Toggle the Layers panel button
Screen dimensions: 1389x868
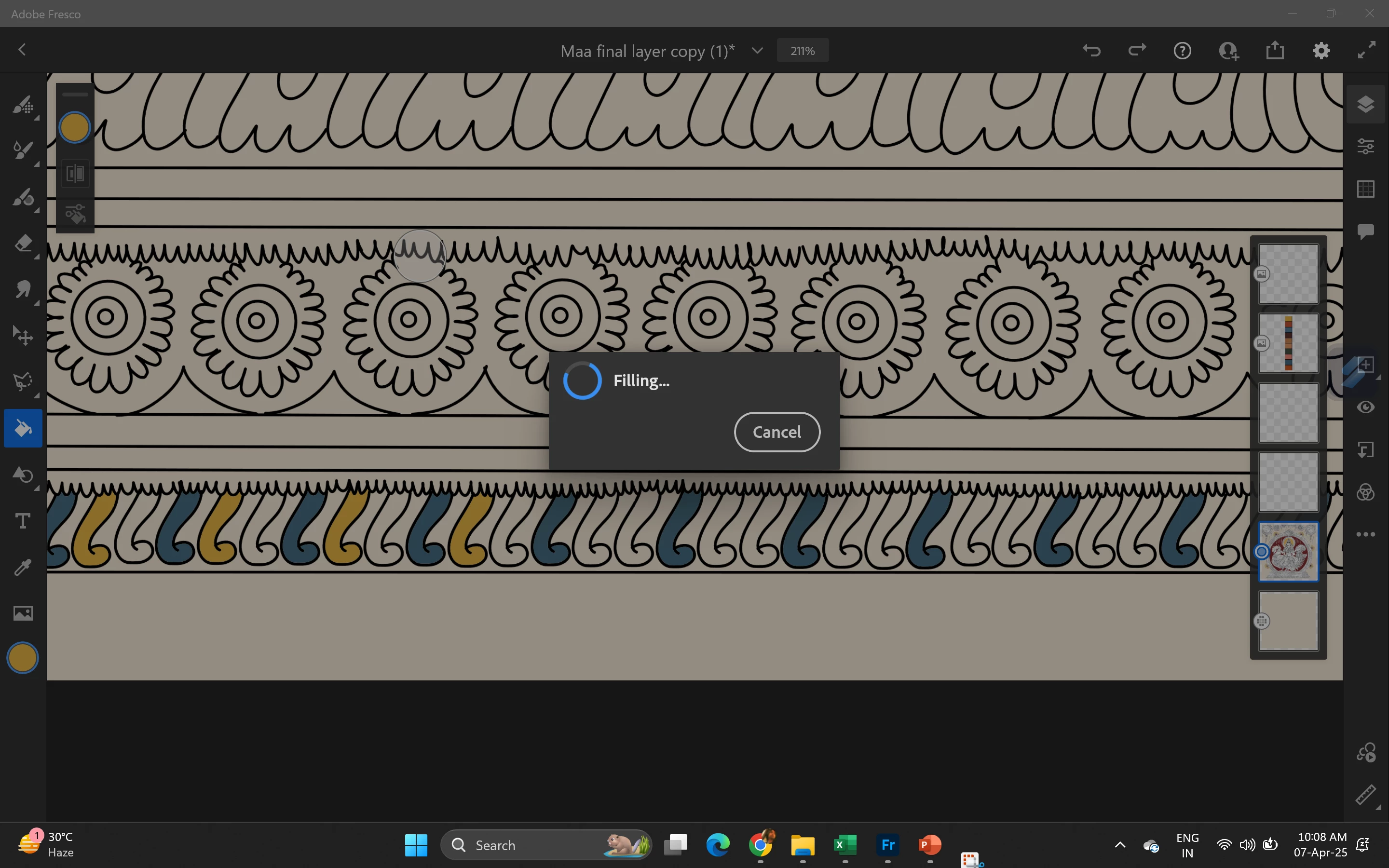(x=1365, y=105)
